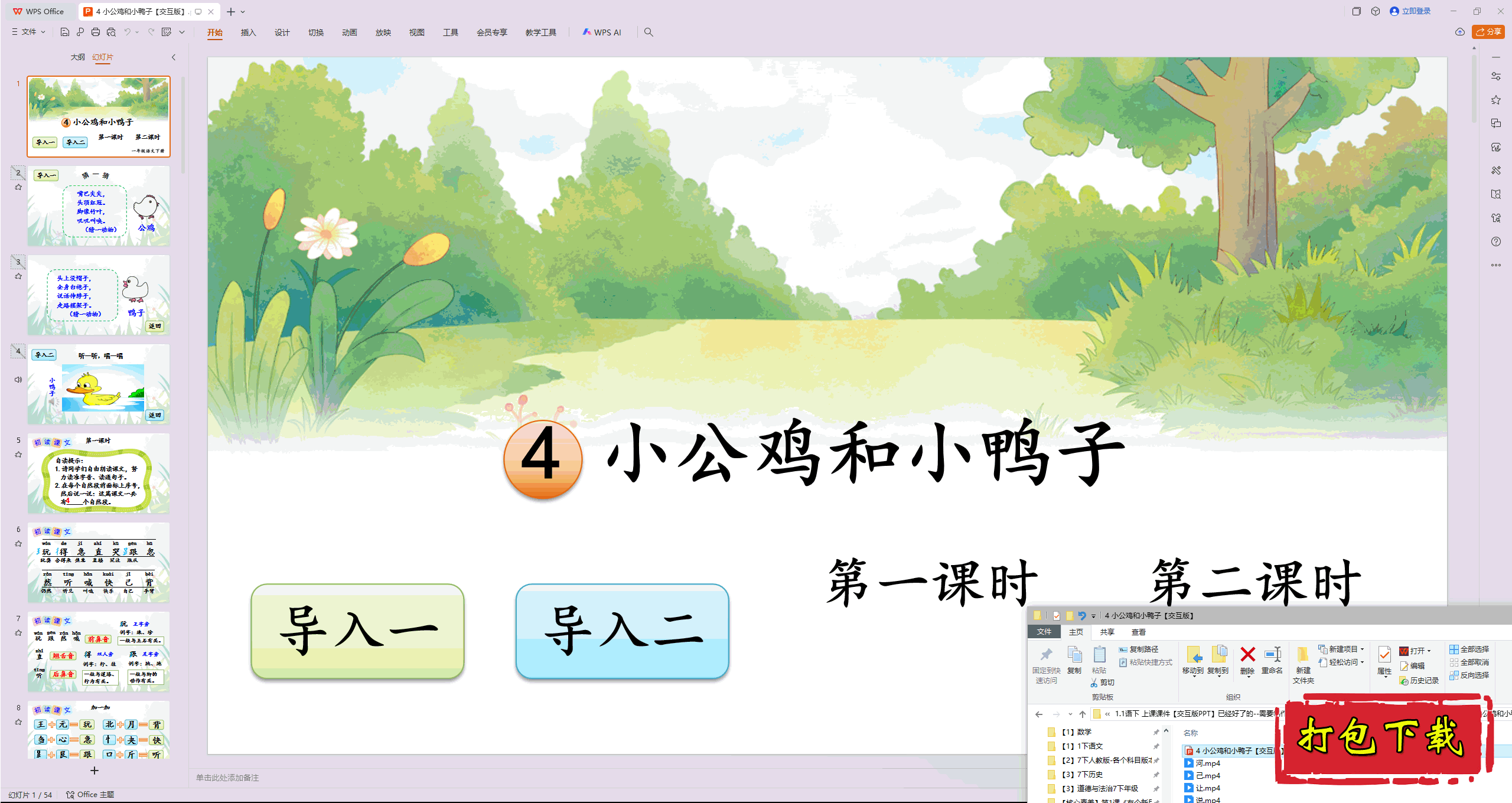Click the format painter style icon
Screen dimensions: 1512x803
click(167, 32)
